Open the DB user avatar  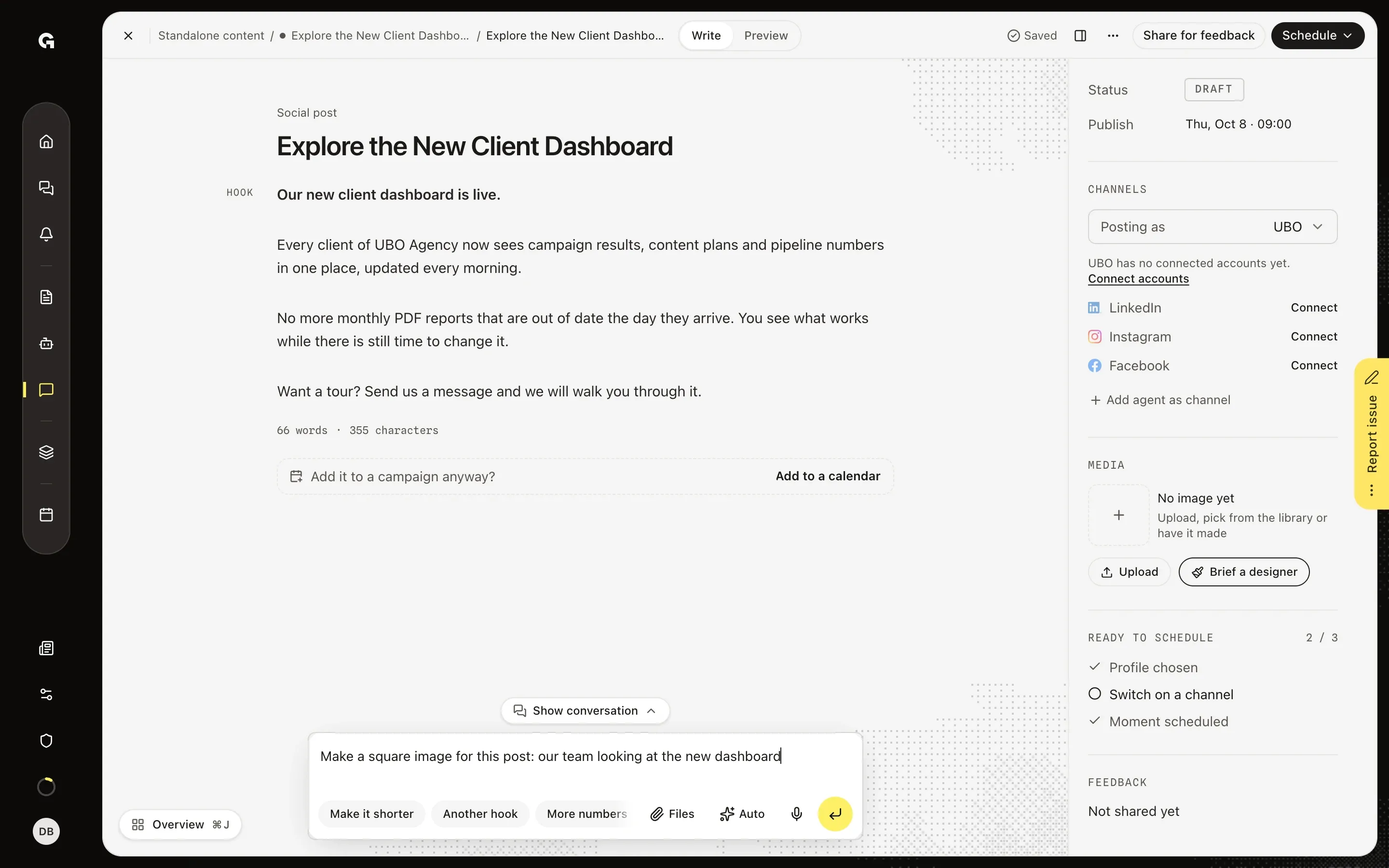tap(46, 831)
